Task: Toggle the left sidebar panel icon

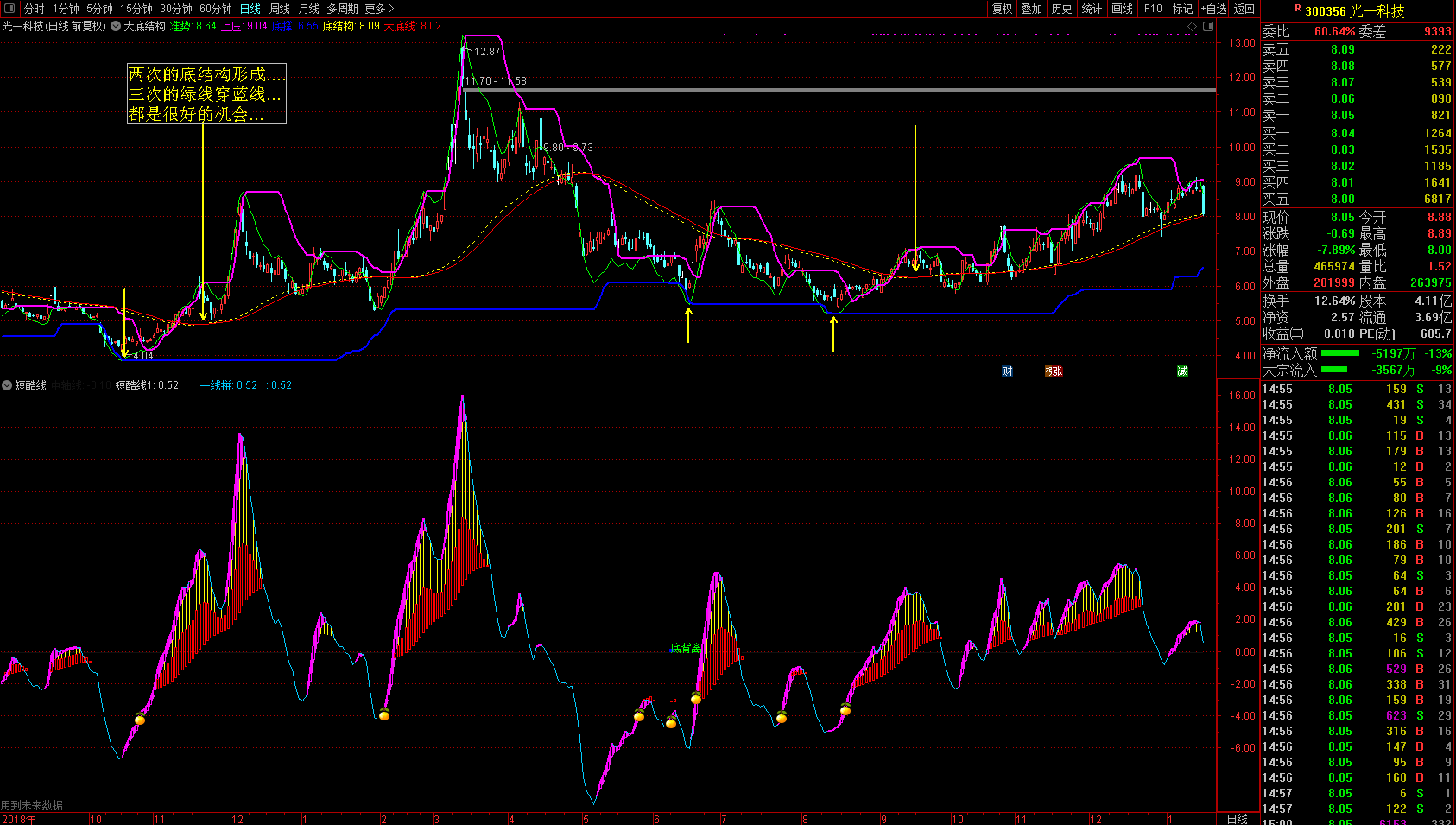Action: pyautogui.click(x=9, y=9)
